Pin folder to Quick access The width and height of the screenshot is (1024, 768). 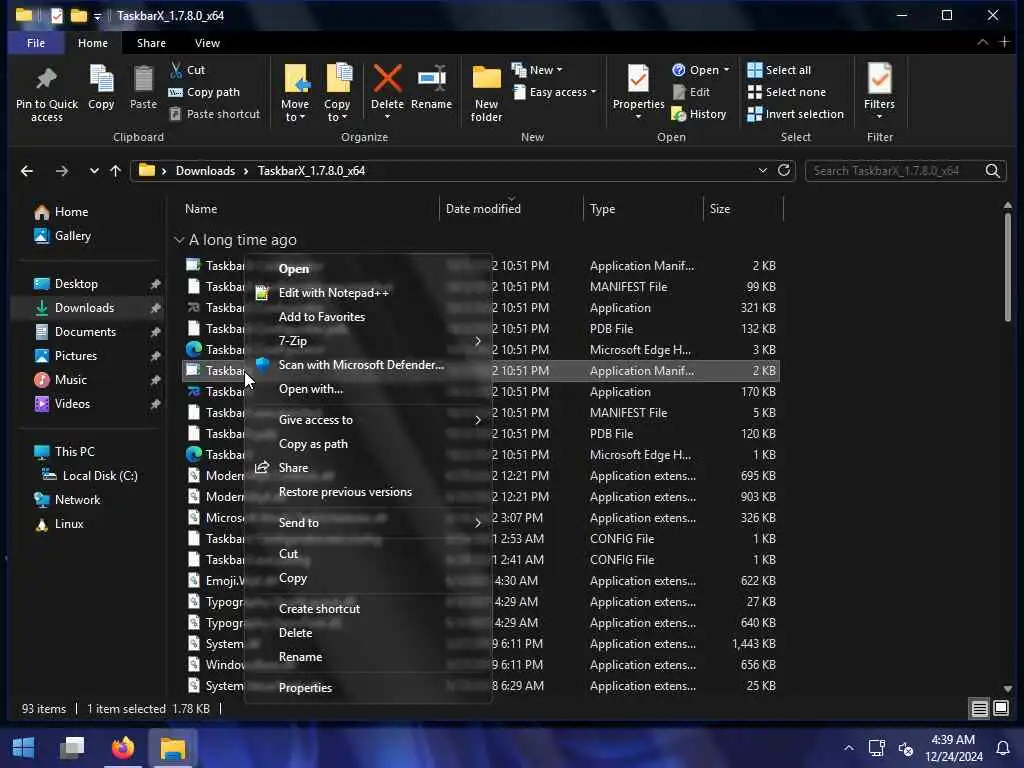pyautogui.click(x=46, y=93)
